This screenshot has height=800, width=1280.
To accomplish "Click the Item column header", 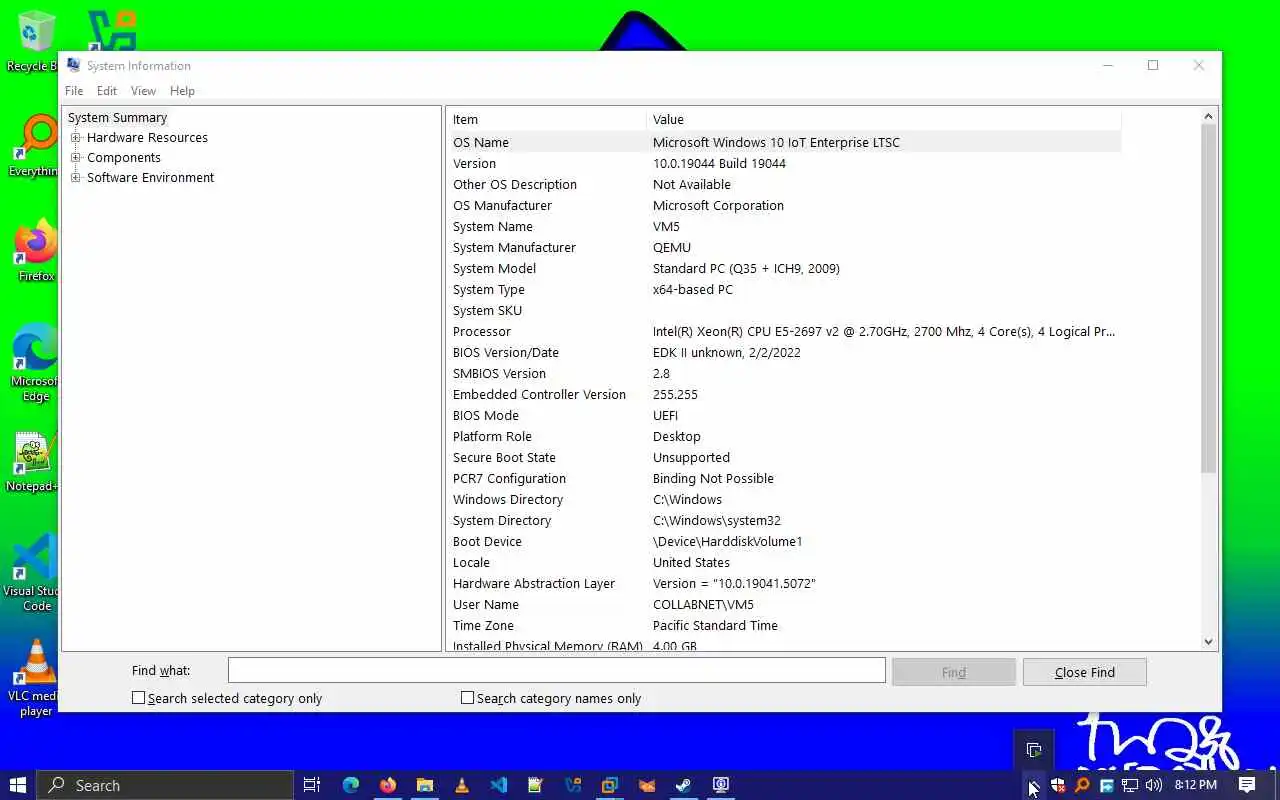I will [x=546, y=119].
